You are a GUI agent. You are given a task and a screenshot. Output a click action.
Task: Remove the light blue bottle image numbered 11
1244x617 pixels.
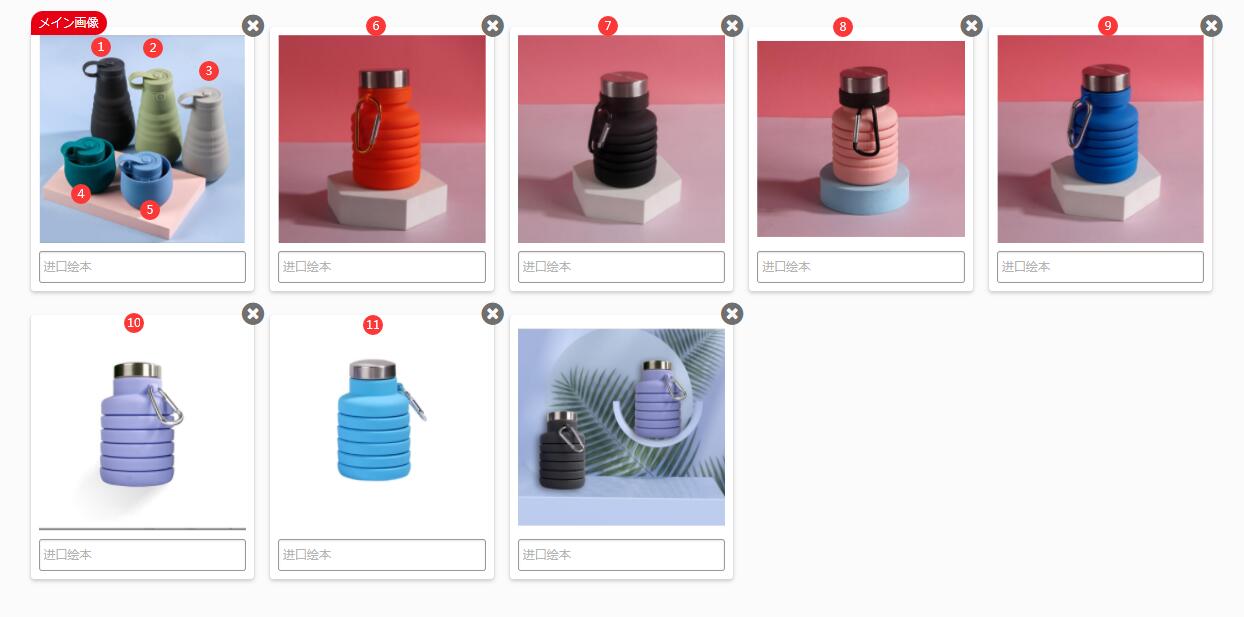click(493, 314)
